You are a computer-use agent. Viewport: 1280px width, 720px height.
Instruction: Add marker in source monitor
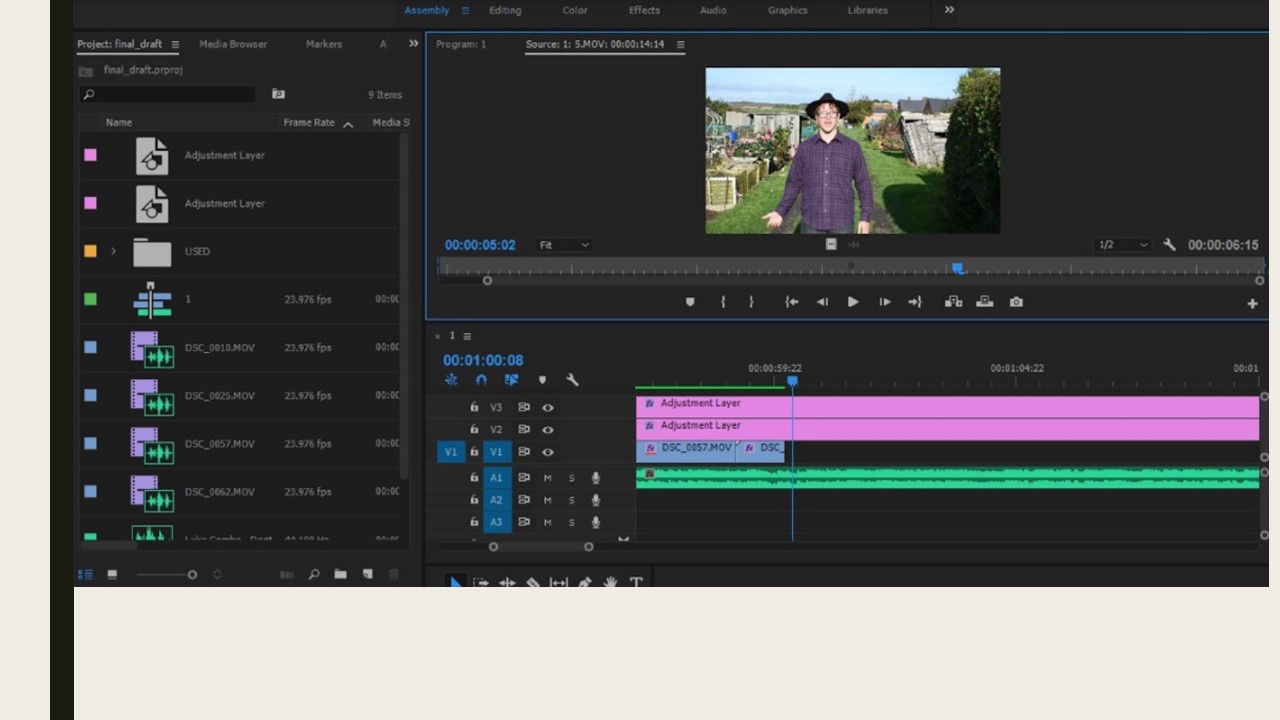coord(690,302)
